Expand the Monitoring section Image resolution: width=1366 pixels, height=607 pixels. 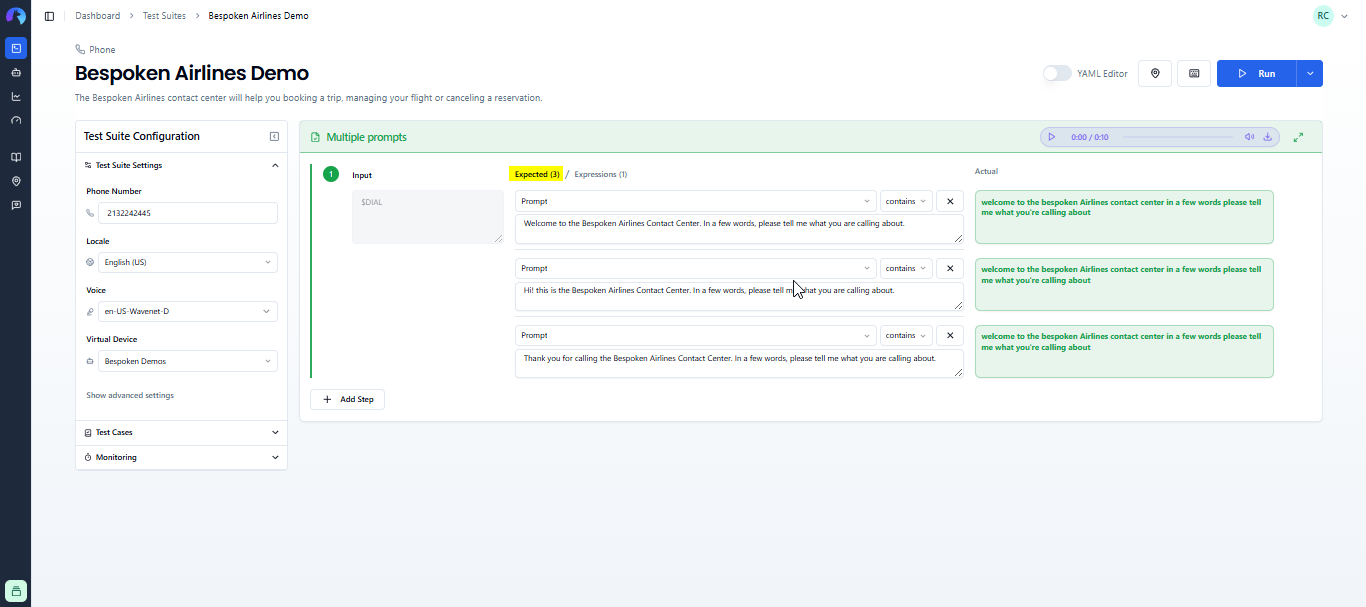point(181,457)
